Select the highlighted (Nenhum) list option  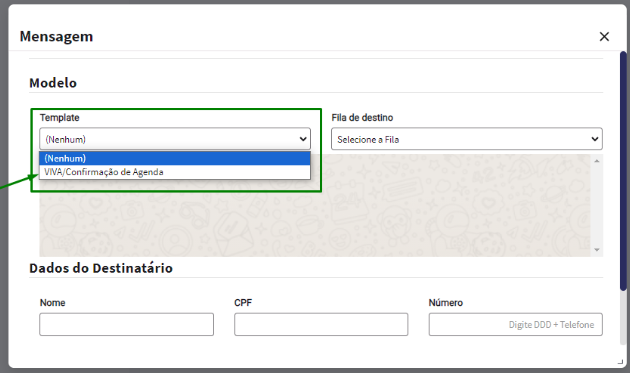click(175, 158)
